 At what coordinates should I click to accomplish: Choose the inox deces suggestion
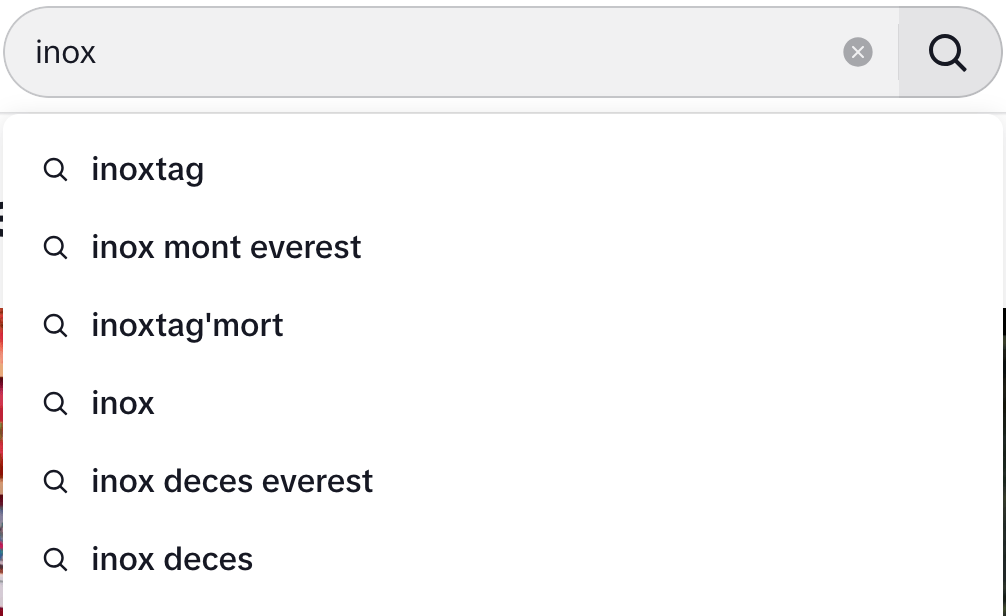click(503, 559)
